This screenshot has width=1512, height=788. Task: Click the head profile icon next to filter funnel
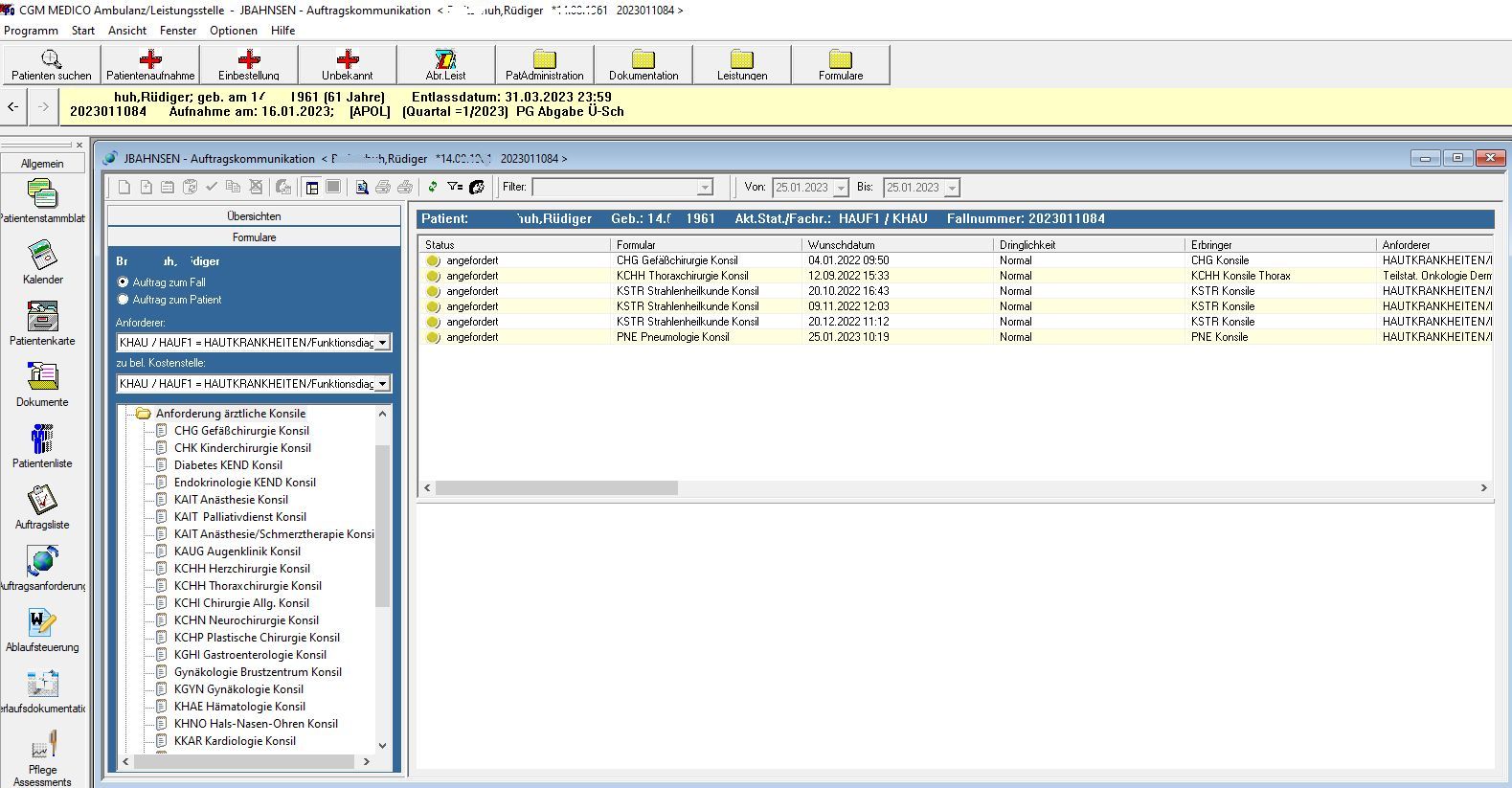tap(477, 187)
